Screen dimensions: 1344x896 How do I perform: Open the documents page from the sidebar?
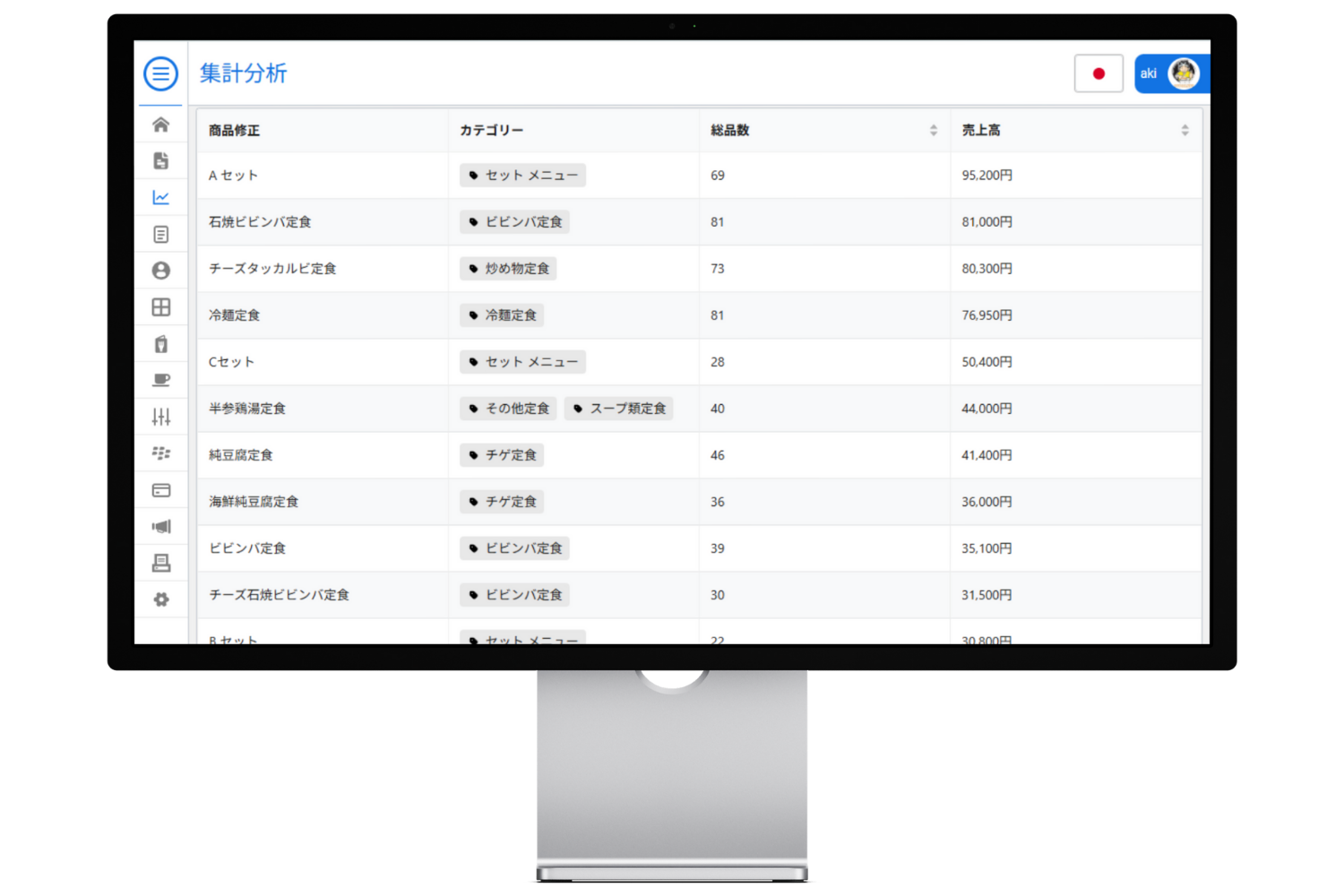[x=161, y=161]
